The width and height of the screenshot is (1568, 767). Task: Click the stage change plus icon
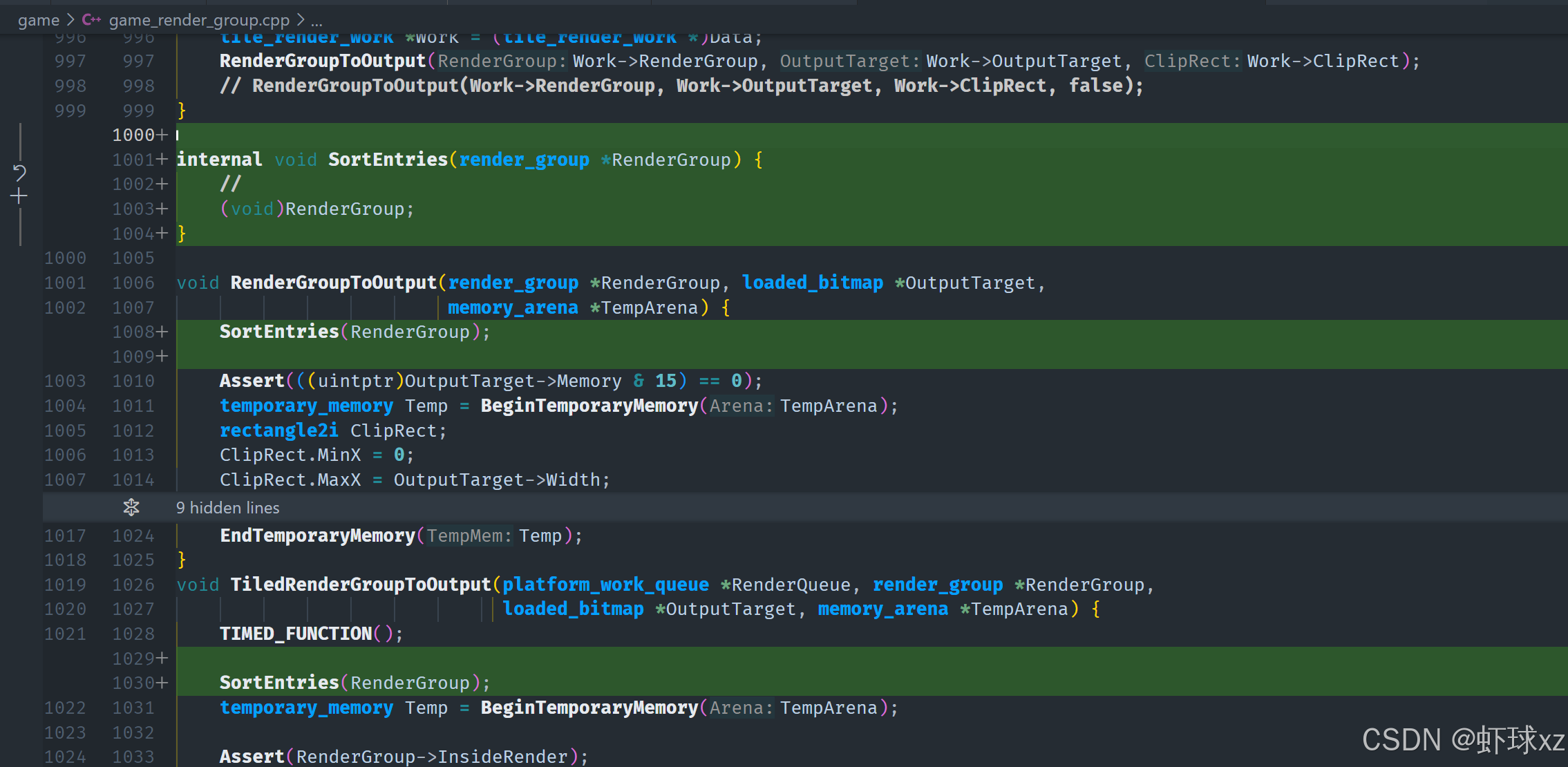(19, 197)
